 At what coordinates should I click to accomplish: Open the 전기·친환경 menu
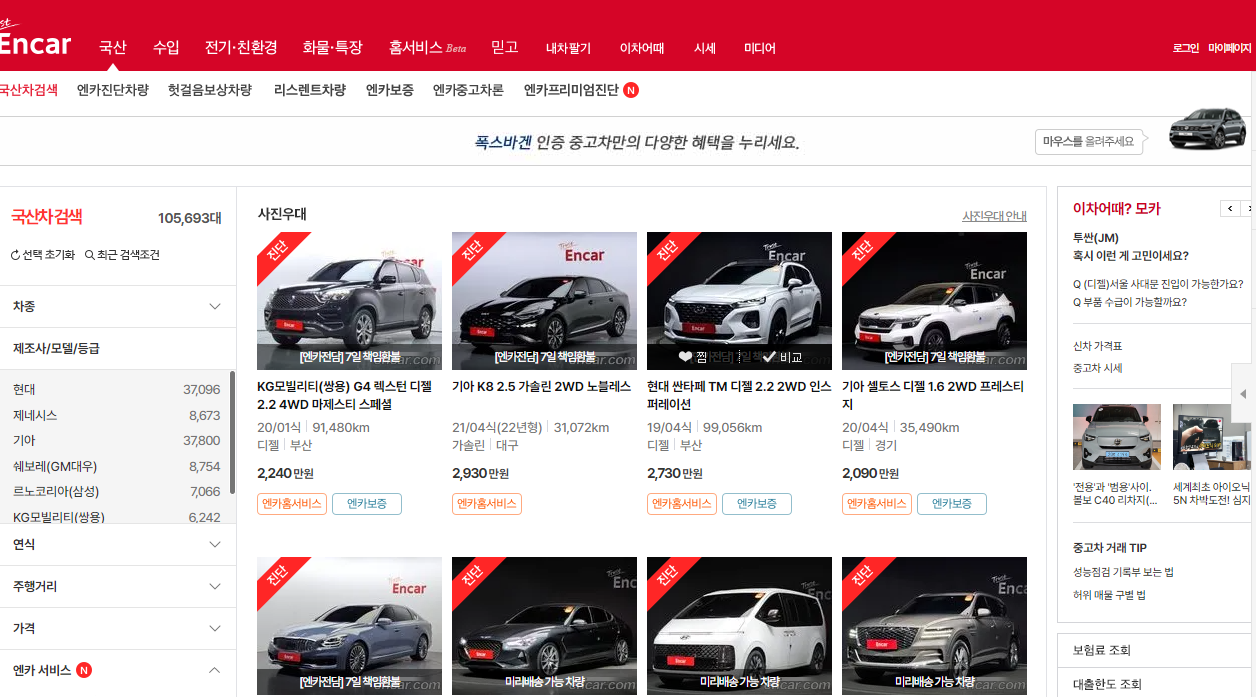pyautogui.click(x=241, y=47)
